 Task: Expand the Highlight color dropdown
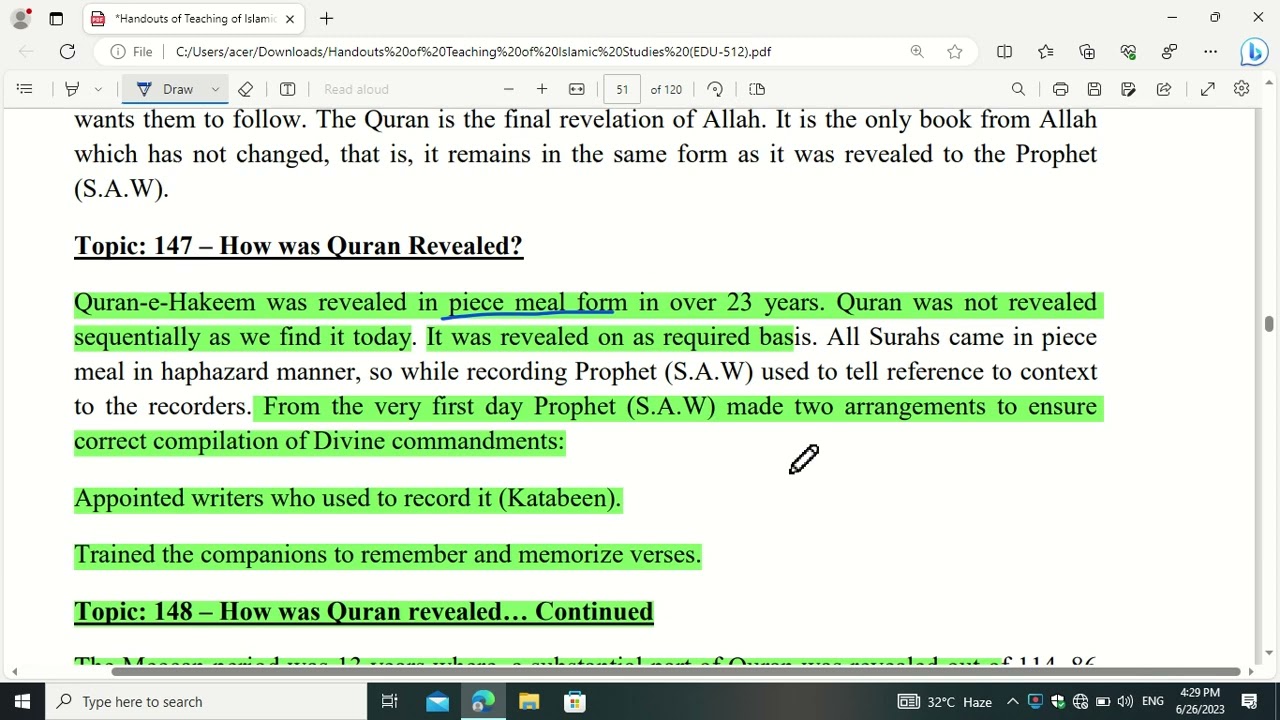(98, 89)
